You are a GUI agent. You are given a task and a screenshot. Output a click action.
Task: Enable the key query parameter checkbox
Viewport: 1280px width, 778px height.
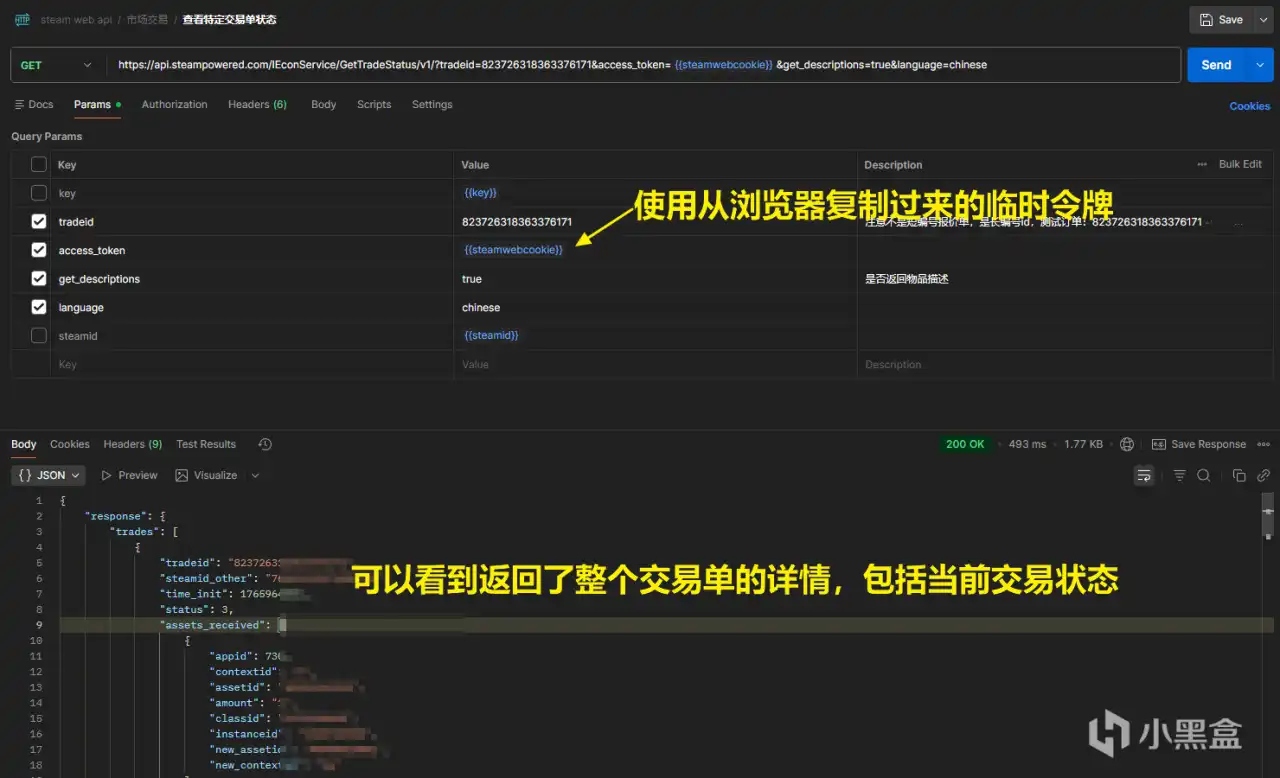(x=38, y=192)
